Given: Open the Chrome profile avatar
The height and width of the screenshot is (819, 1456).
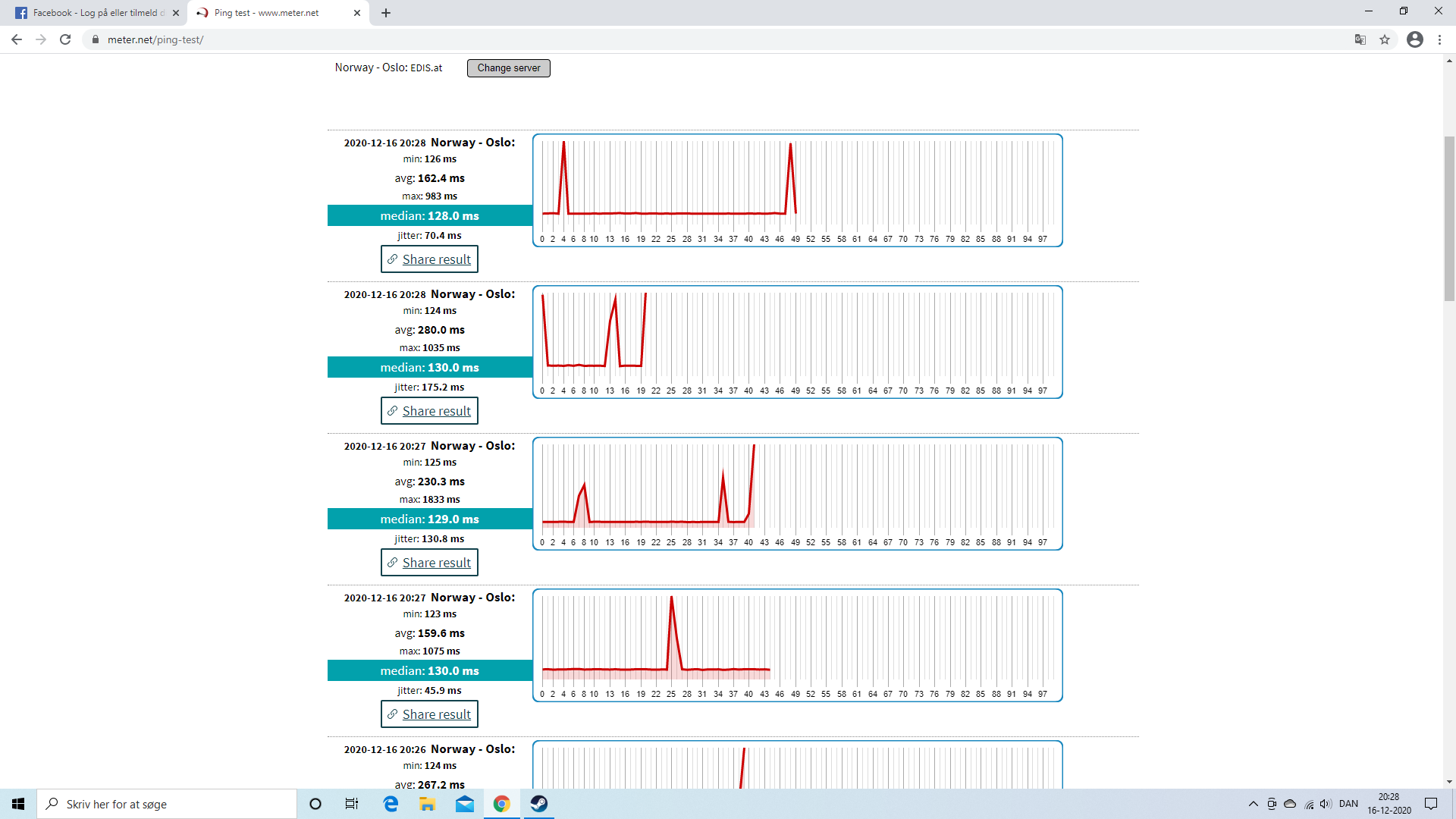Looking at the screenshot, I should [1415, 39].
